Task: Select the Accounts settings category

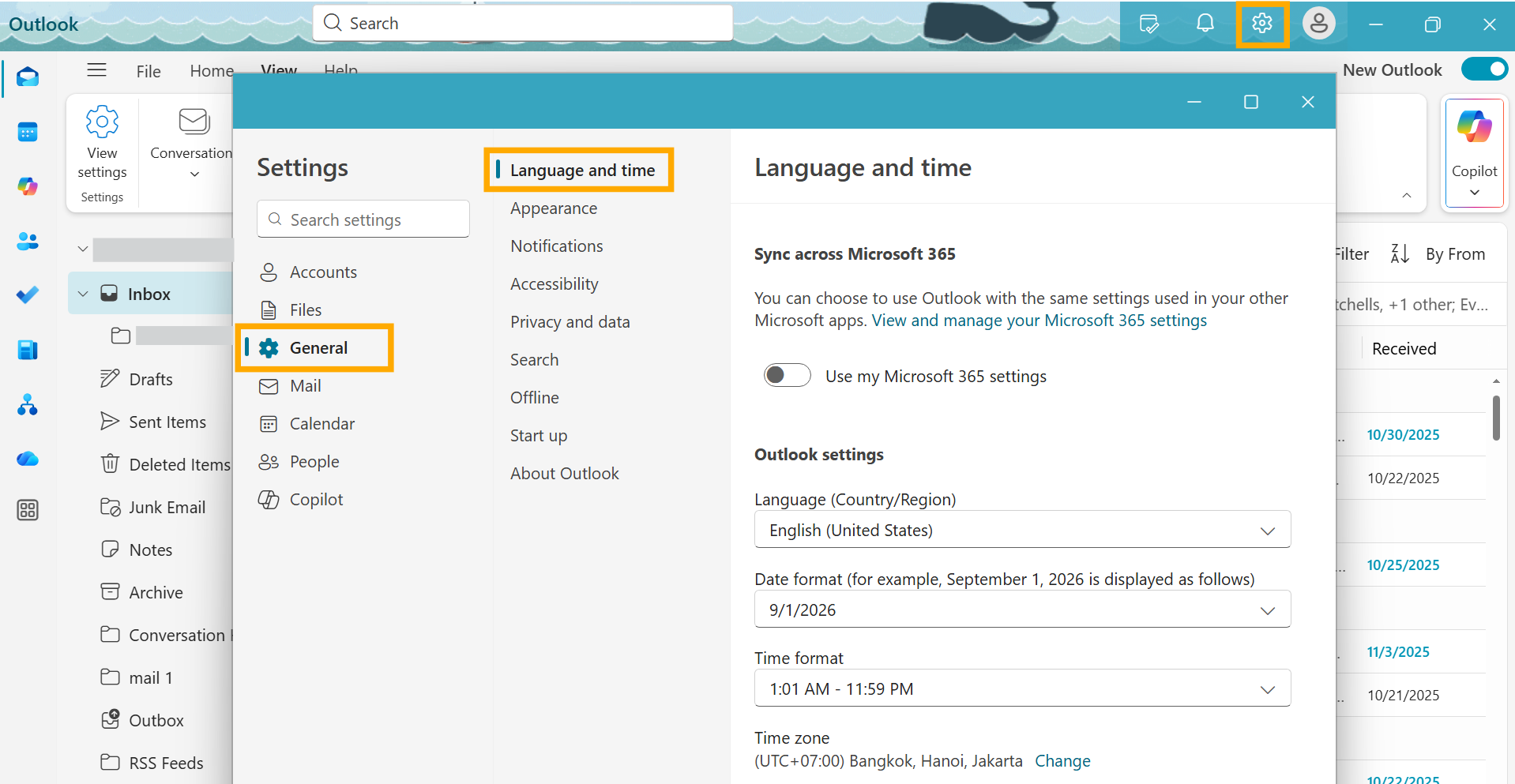Action: coord(323,272)
